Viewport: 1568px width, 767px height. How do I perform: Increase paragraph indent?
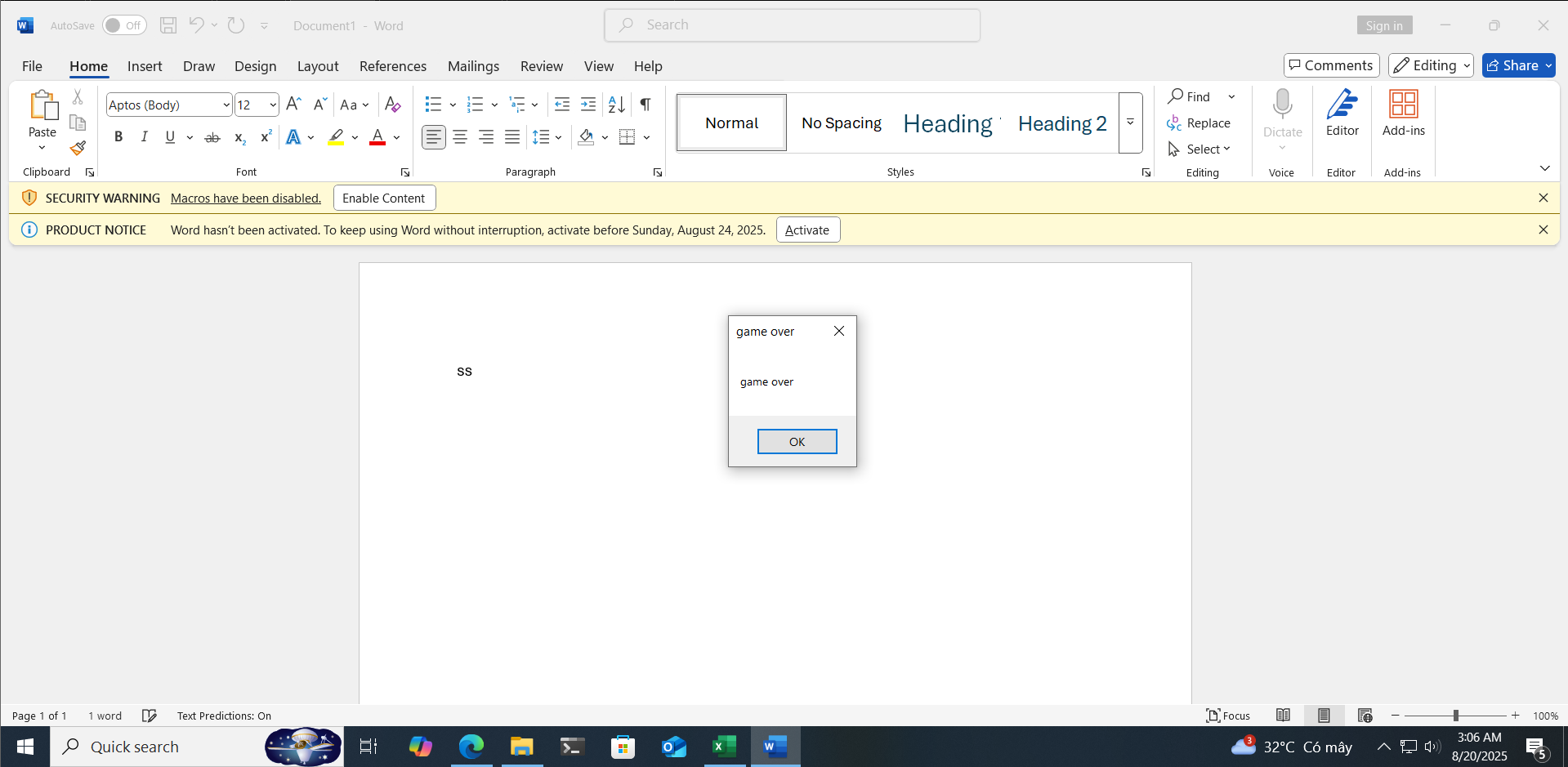588,104
